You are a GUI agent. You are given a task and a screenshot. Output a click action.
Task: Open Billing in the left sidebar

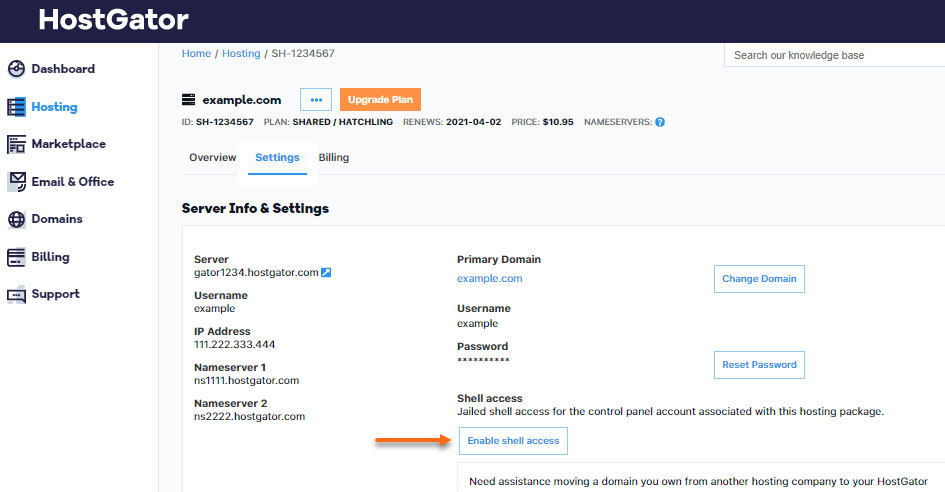point(50,257)
